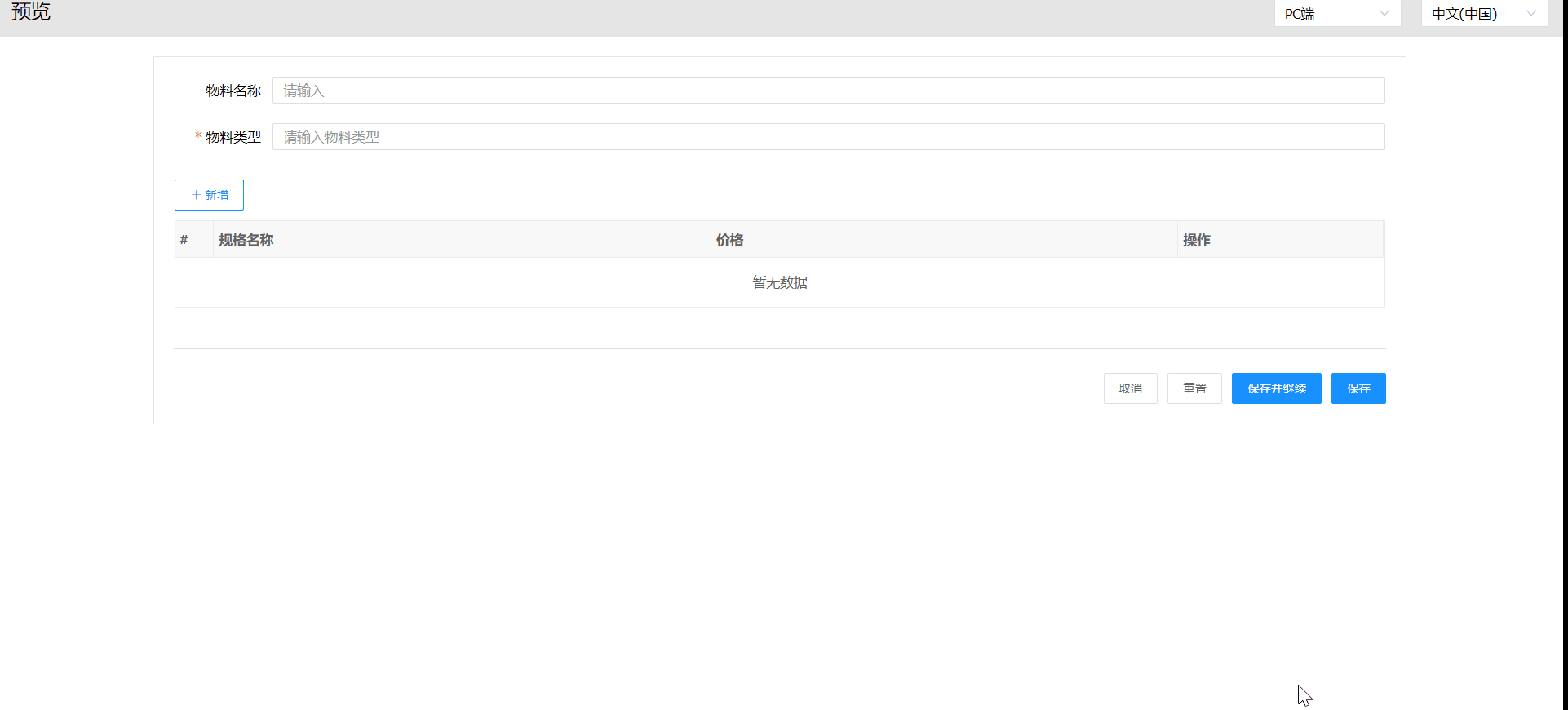Click the 预览 page title
This screenshot has width=1568, height=710.
[31, 11]
